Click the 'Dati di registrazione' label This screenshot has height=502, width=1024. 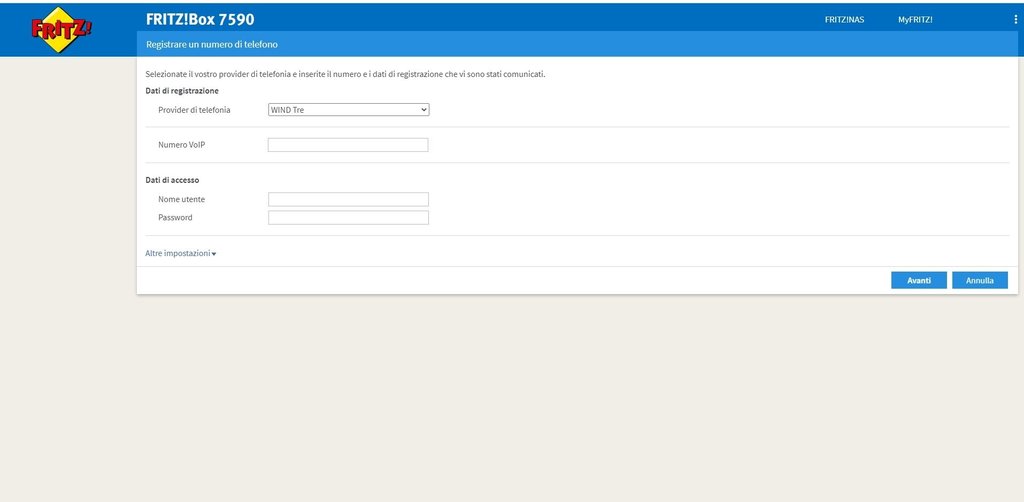182,91
